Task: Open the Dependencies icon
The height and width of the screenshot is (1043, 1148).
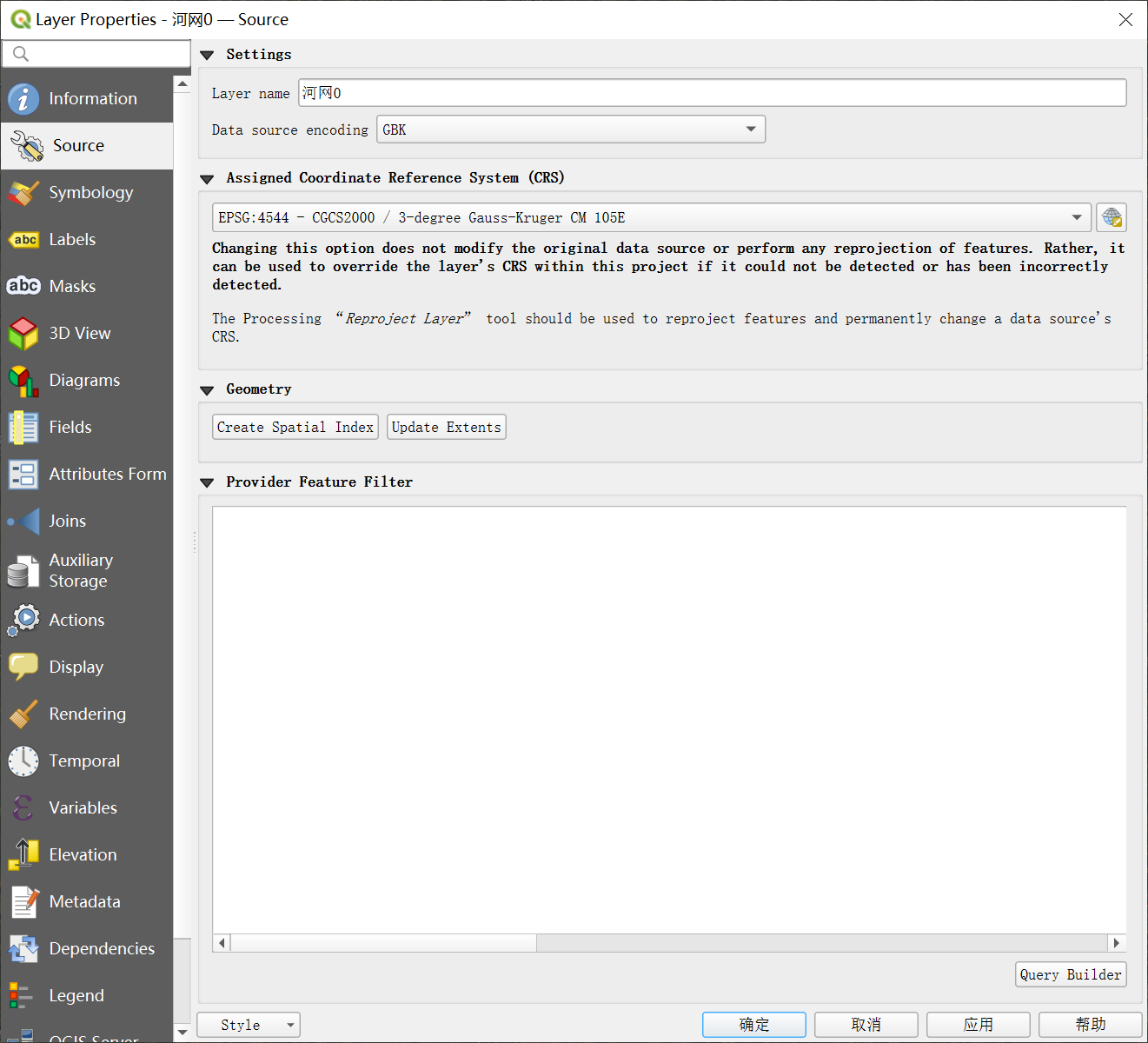Action: tap(23, 949)
